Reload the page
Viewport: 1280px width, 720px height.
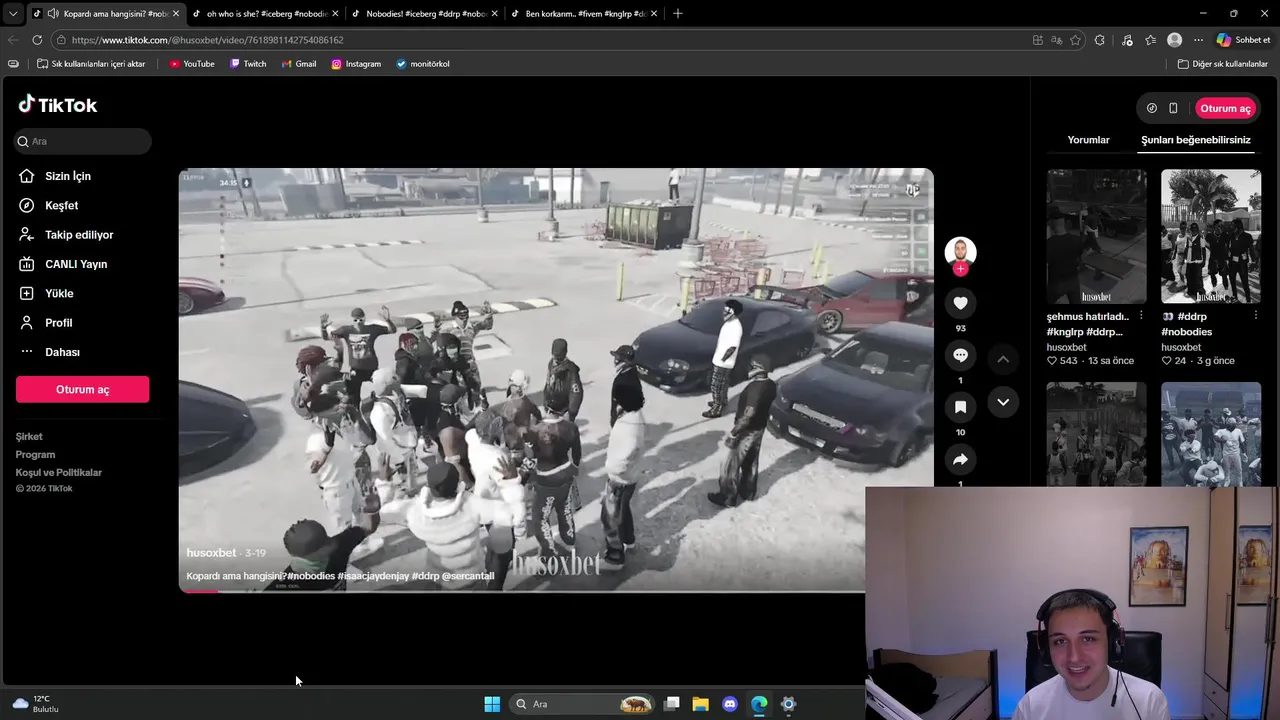(x=37, y=40)
